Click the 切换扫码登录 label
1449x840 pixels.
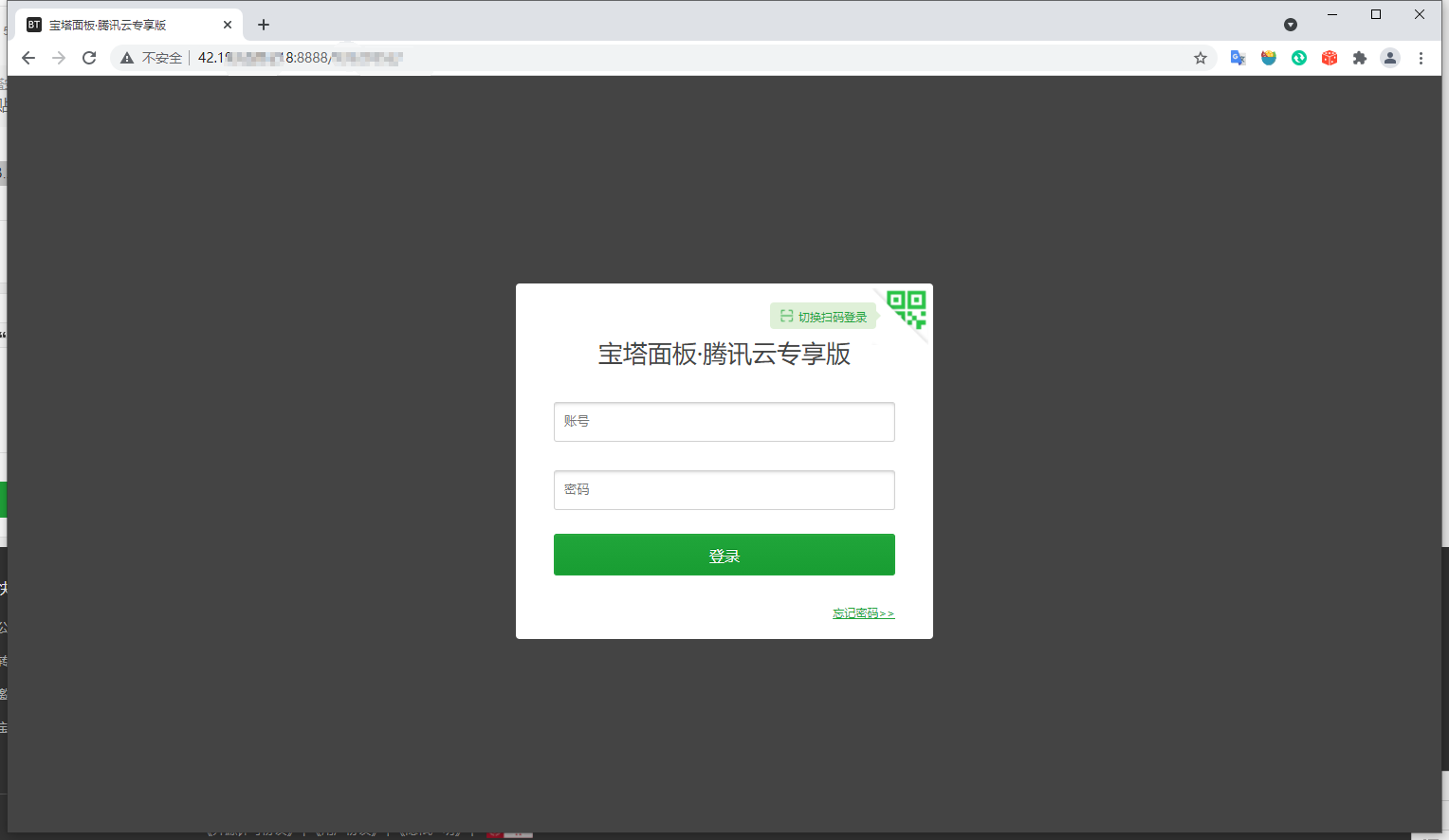pos(823,317)
